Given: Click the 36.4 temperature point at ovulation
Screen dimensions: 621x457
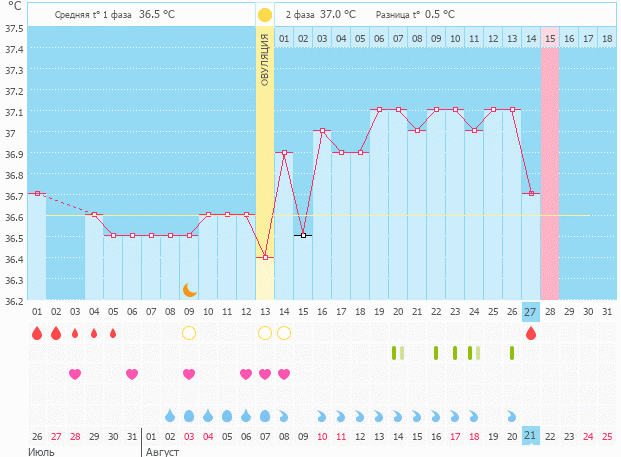Looking at the screenshot, I should click(265, 257).
